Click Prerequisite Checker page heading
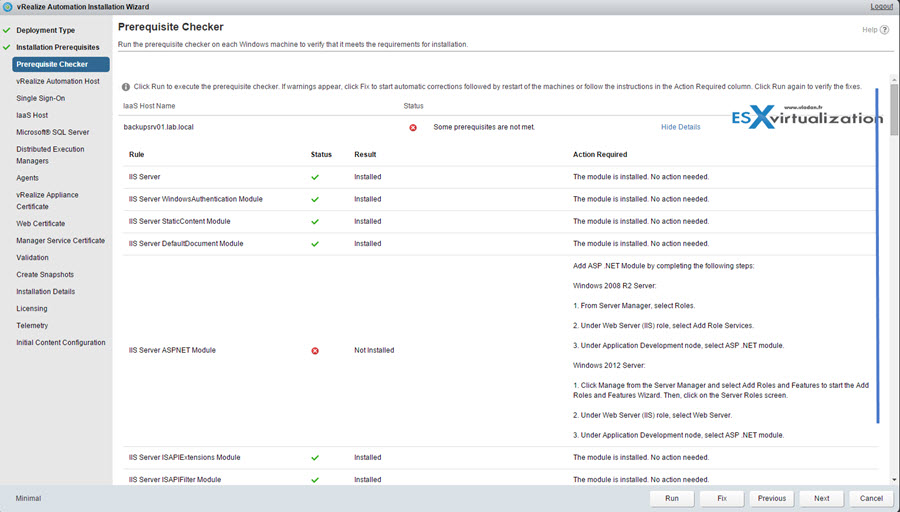Screen dimensions: 900x512 (170, 27)
